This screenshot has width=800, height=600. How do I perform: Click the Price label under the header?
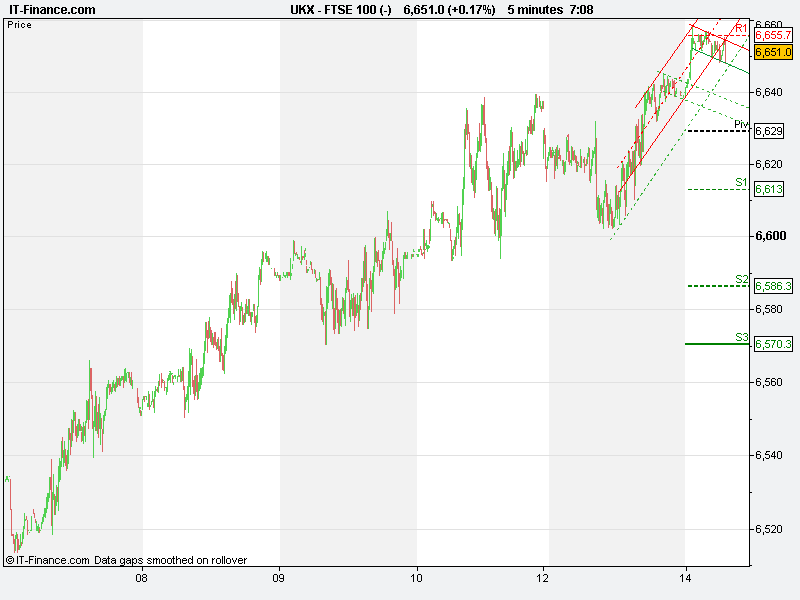pos(19,25)
